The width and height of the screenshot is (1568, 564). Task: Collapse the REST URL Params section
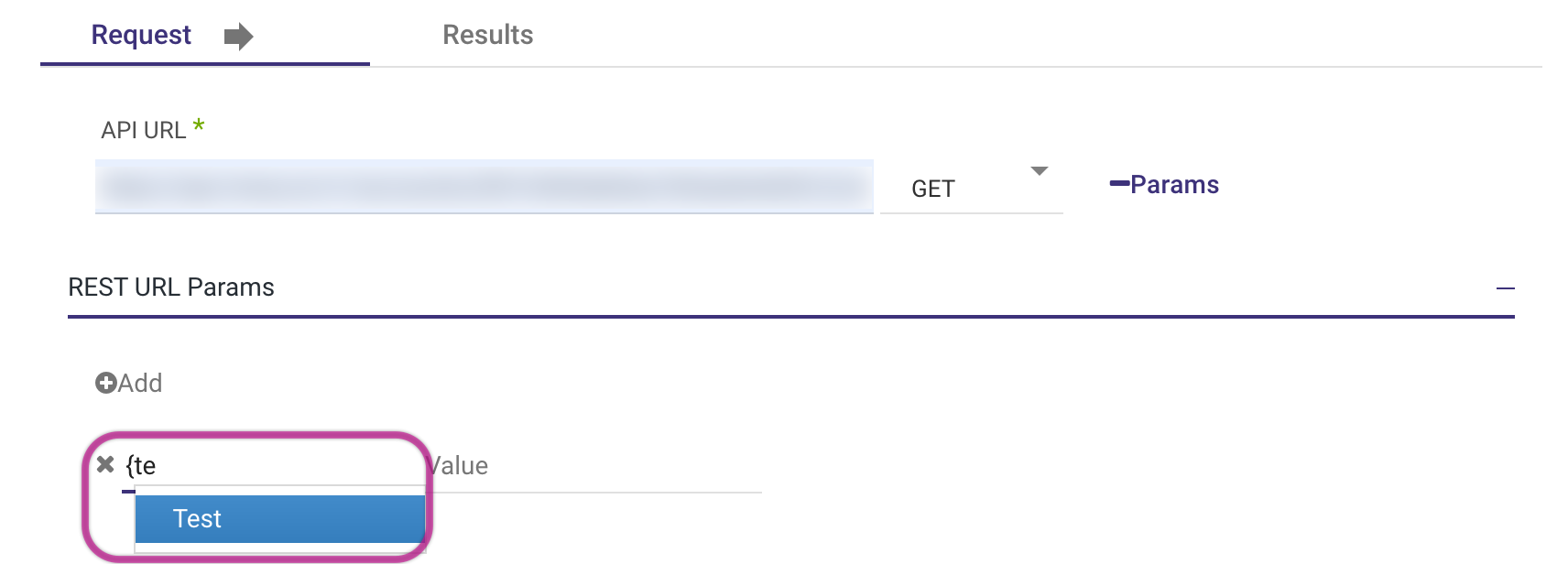pos(1505,288)
